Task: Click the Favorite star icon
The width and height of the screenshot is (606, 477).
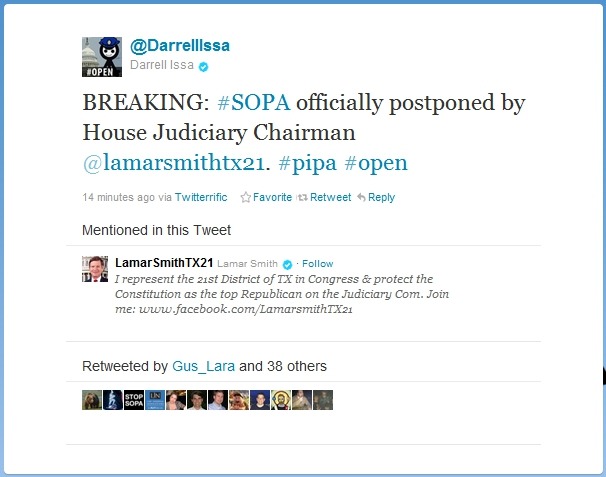Action: [x=245, y=197]
